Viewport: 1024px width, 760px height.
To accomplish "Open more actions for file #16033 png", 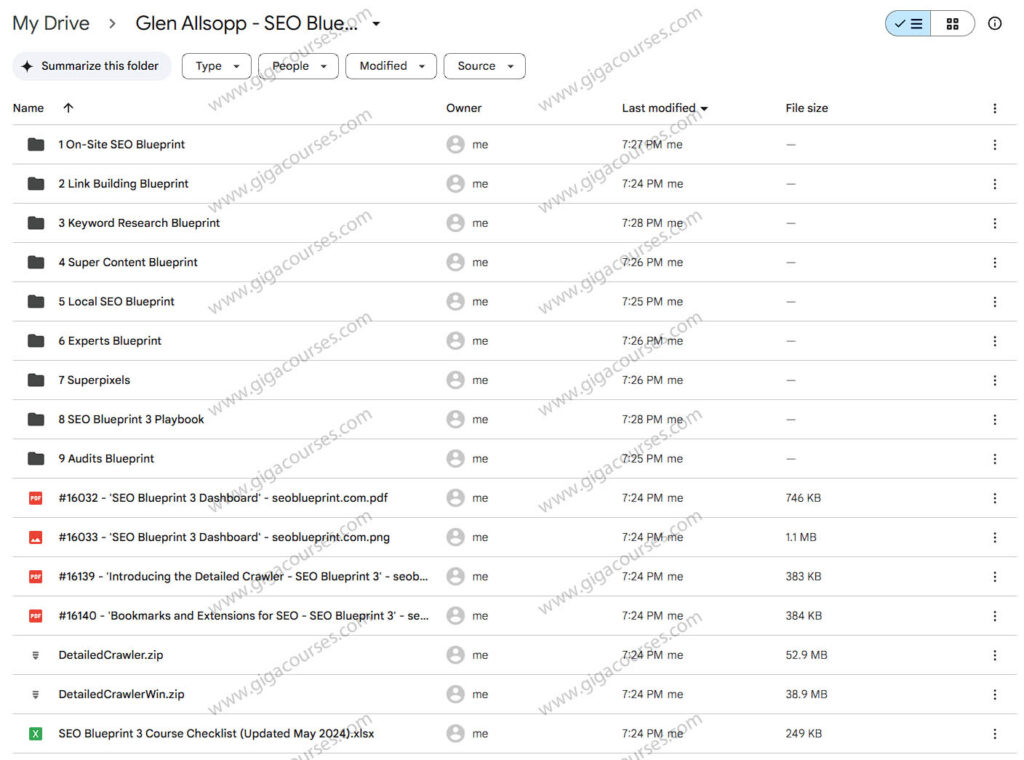I will [x=994, y=537].
